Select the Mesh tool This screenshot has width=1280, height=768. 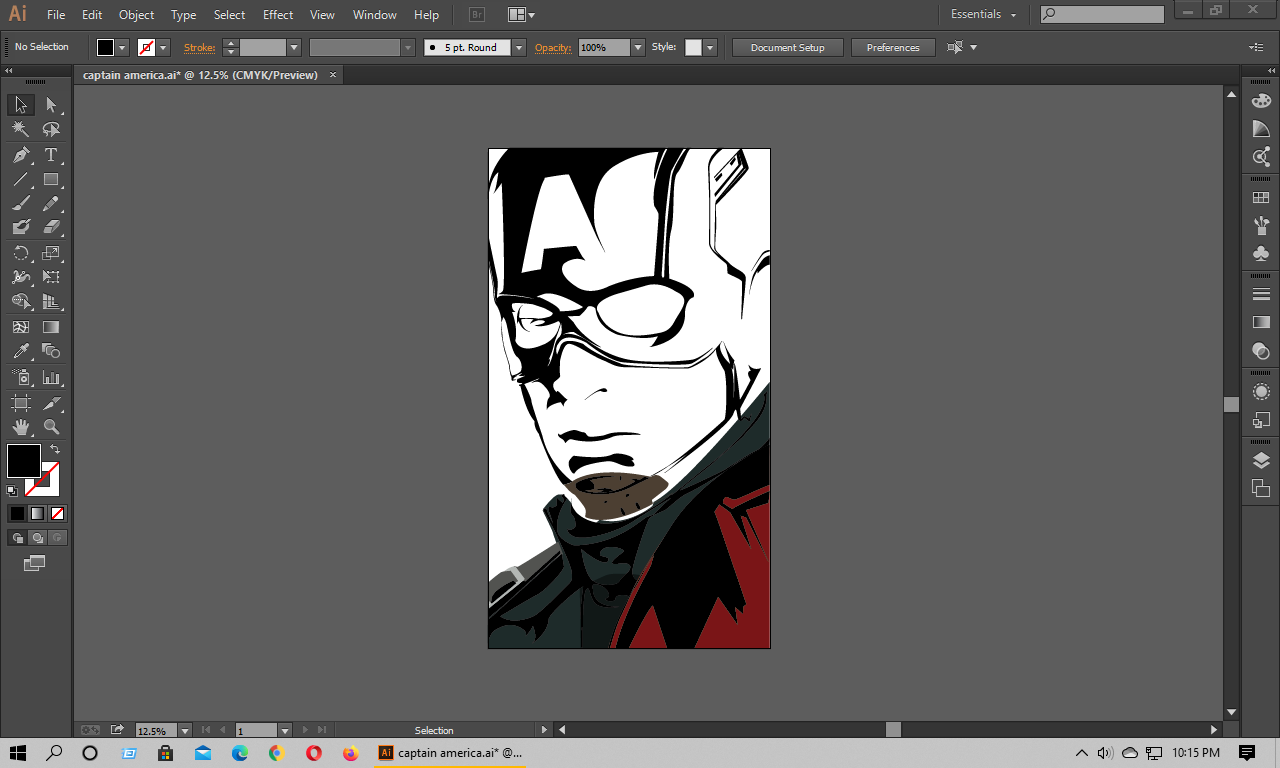pos(21,327)
